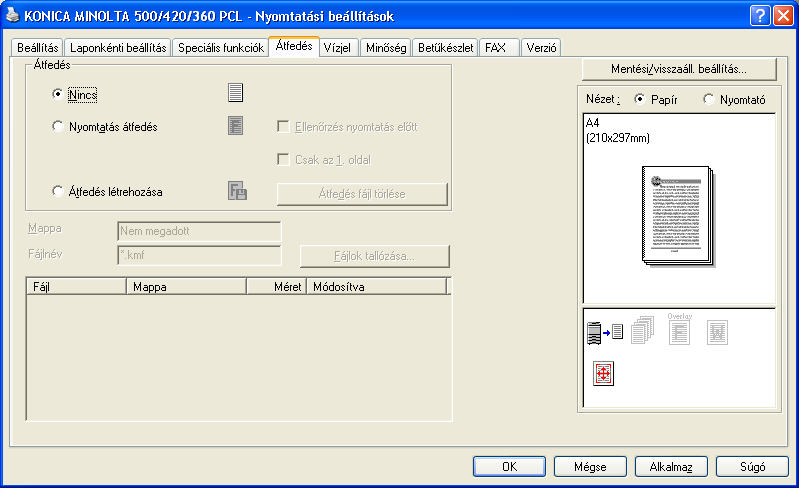Click the Alkalmaz button

[x=671, y=467]
